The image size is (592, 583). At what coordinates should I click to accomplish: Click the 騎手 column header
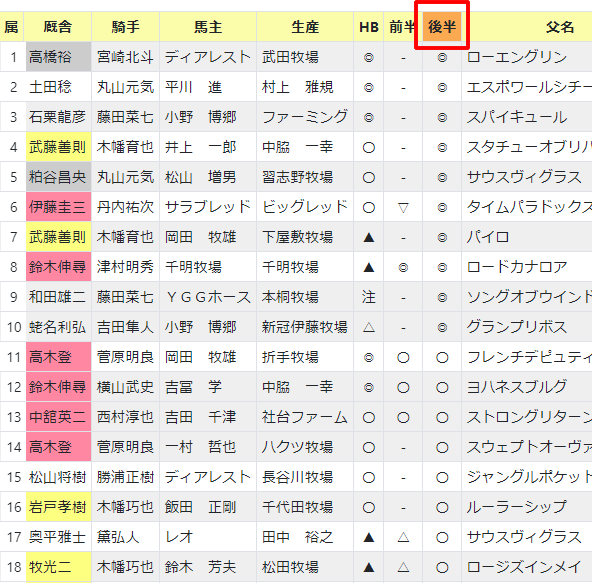click(x=125, y=26)
